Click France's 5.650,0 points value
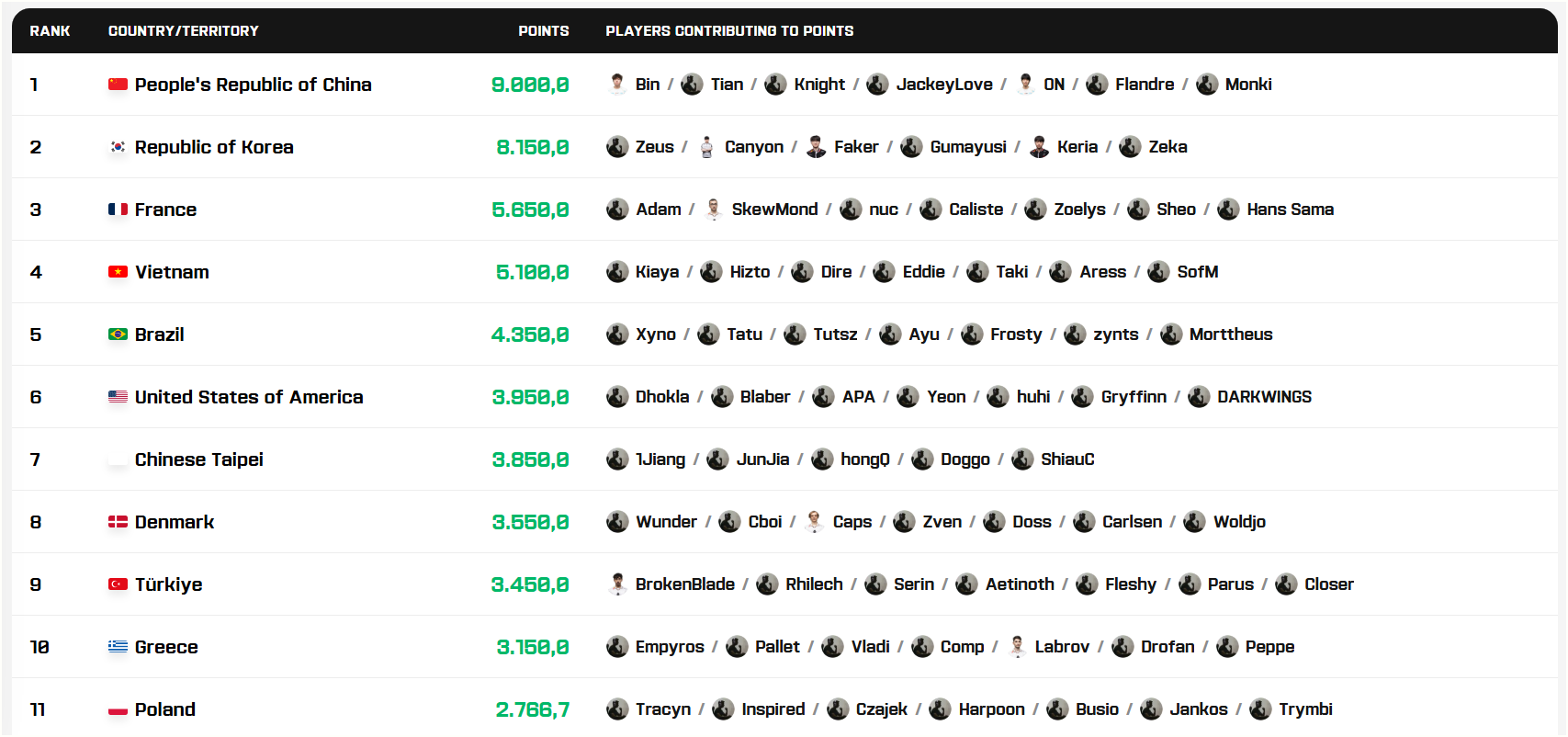Screen dimensions: 1568x737 [530, 210]
